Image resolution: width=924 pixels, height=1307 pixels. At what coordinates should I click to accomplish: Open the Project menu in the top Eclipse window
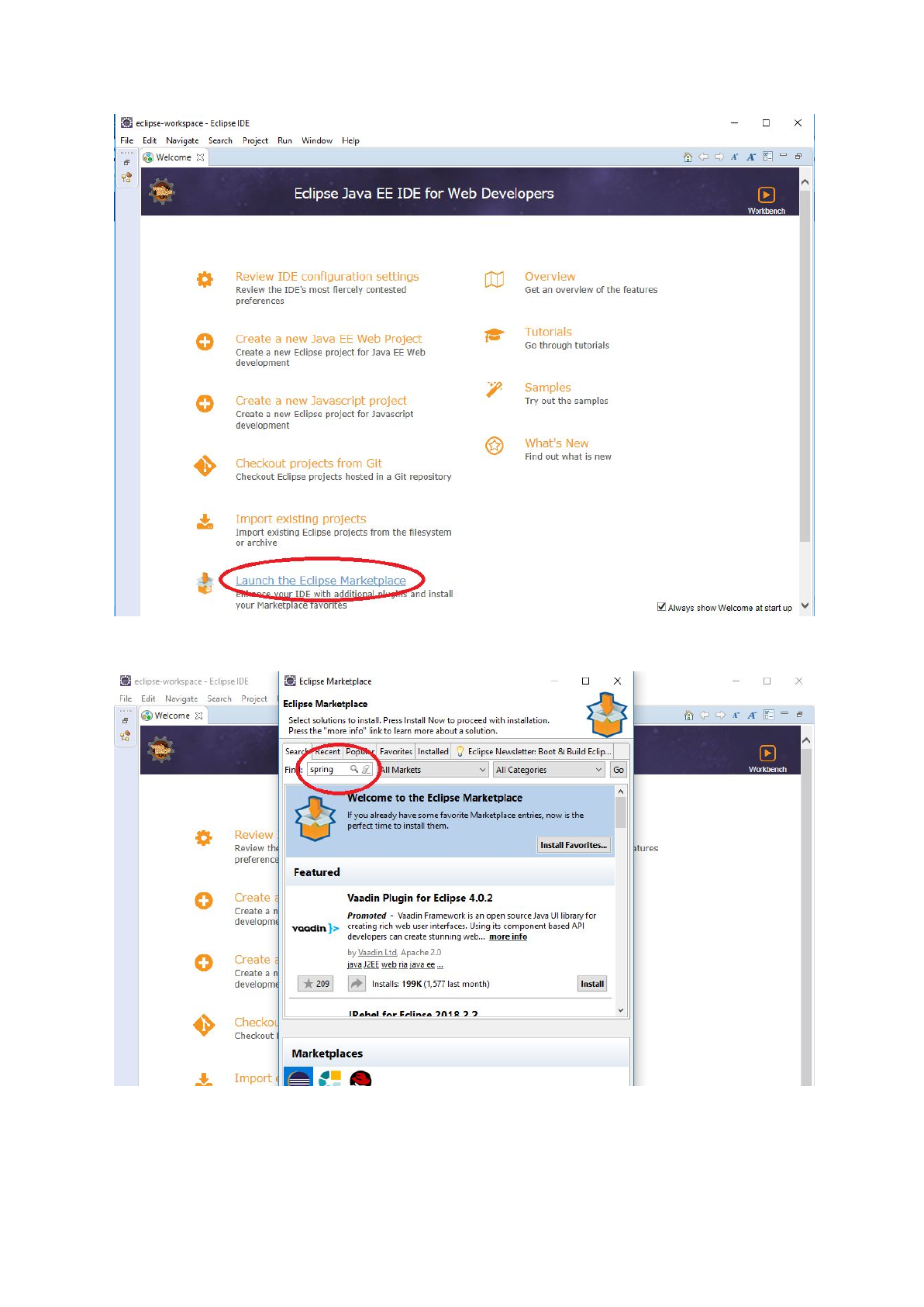(255, 141)
